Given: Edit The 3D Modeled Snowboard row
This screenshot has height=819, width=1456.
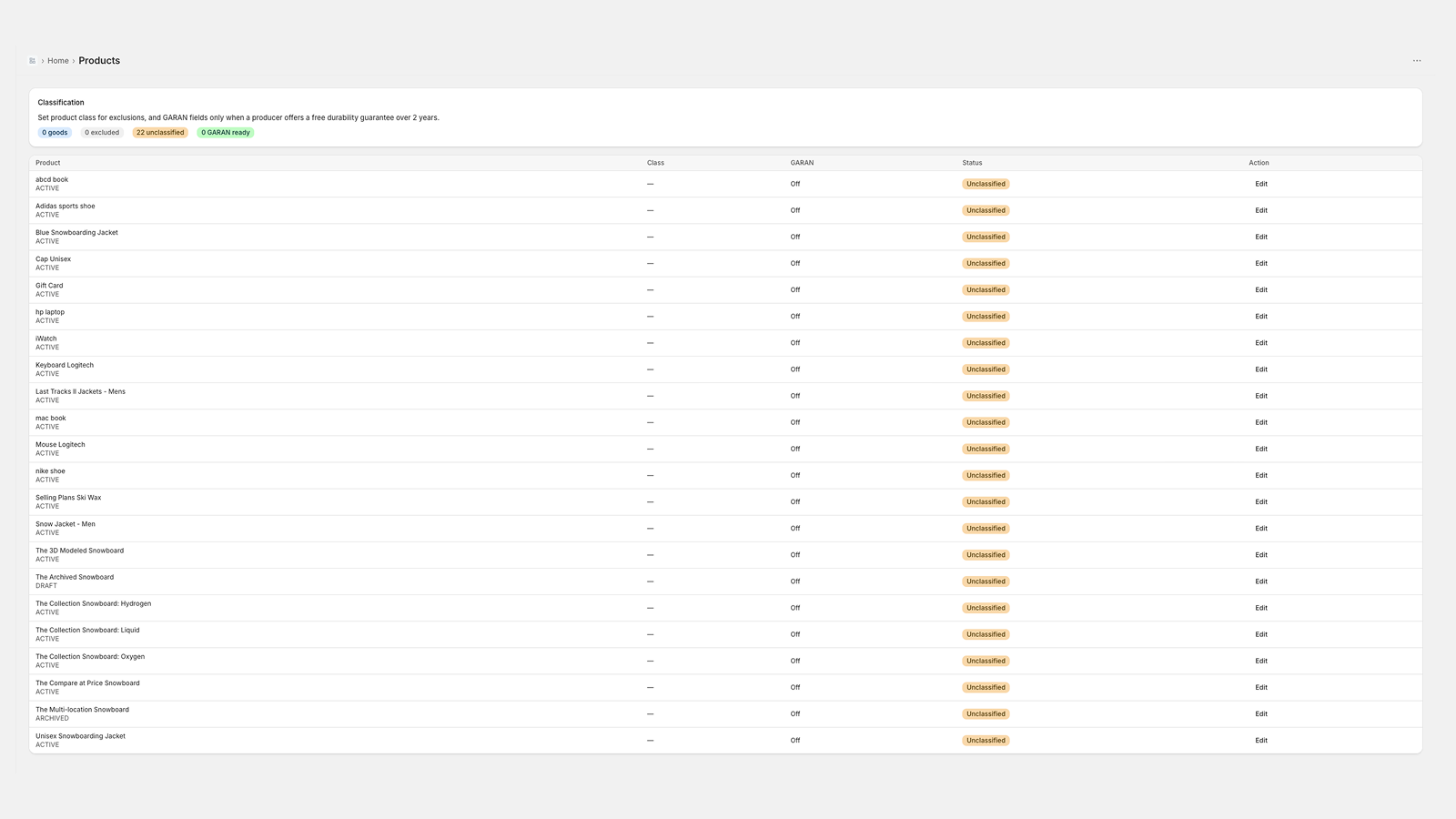Looking at the screenshot, I should 1261,555.
